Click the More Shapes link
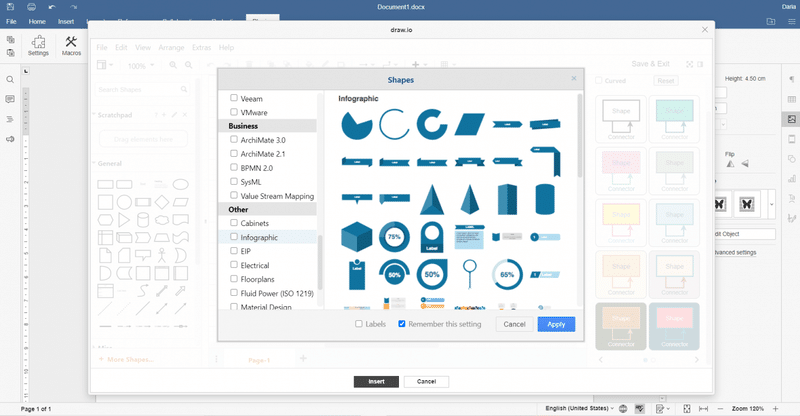The width and height of the screenshot is (800, 416). coord(127,359)
